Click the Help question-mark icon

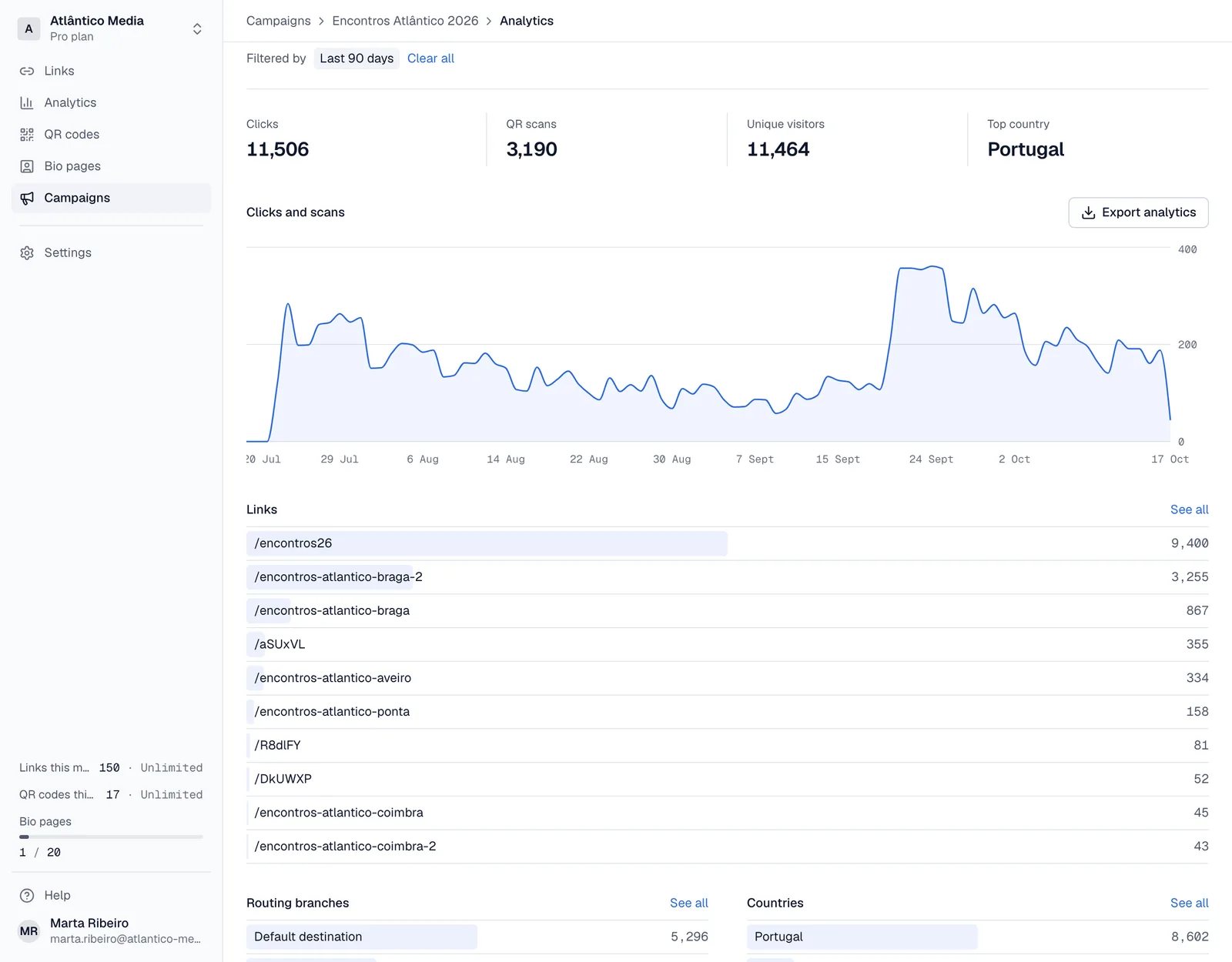[27, 895]
